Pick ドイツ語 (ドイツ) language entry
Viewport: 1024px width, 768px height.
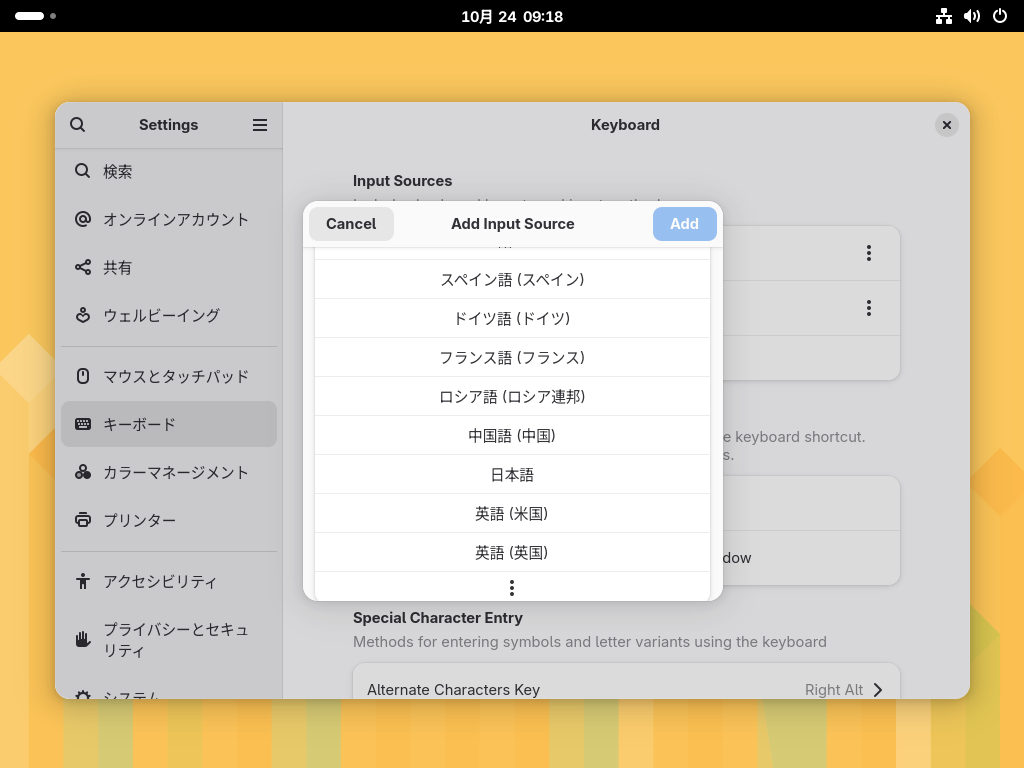[x=512, y=319]
